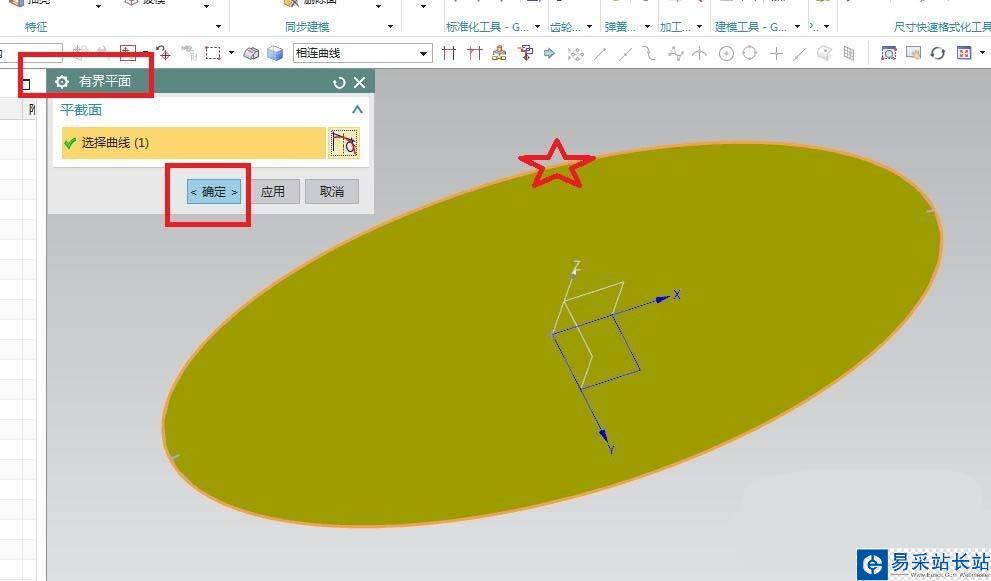
Task: Click the pan view hand icon
Action: (913, 53)
